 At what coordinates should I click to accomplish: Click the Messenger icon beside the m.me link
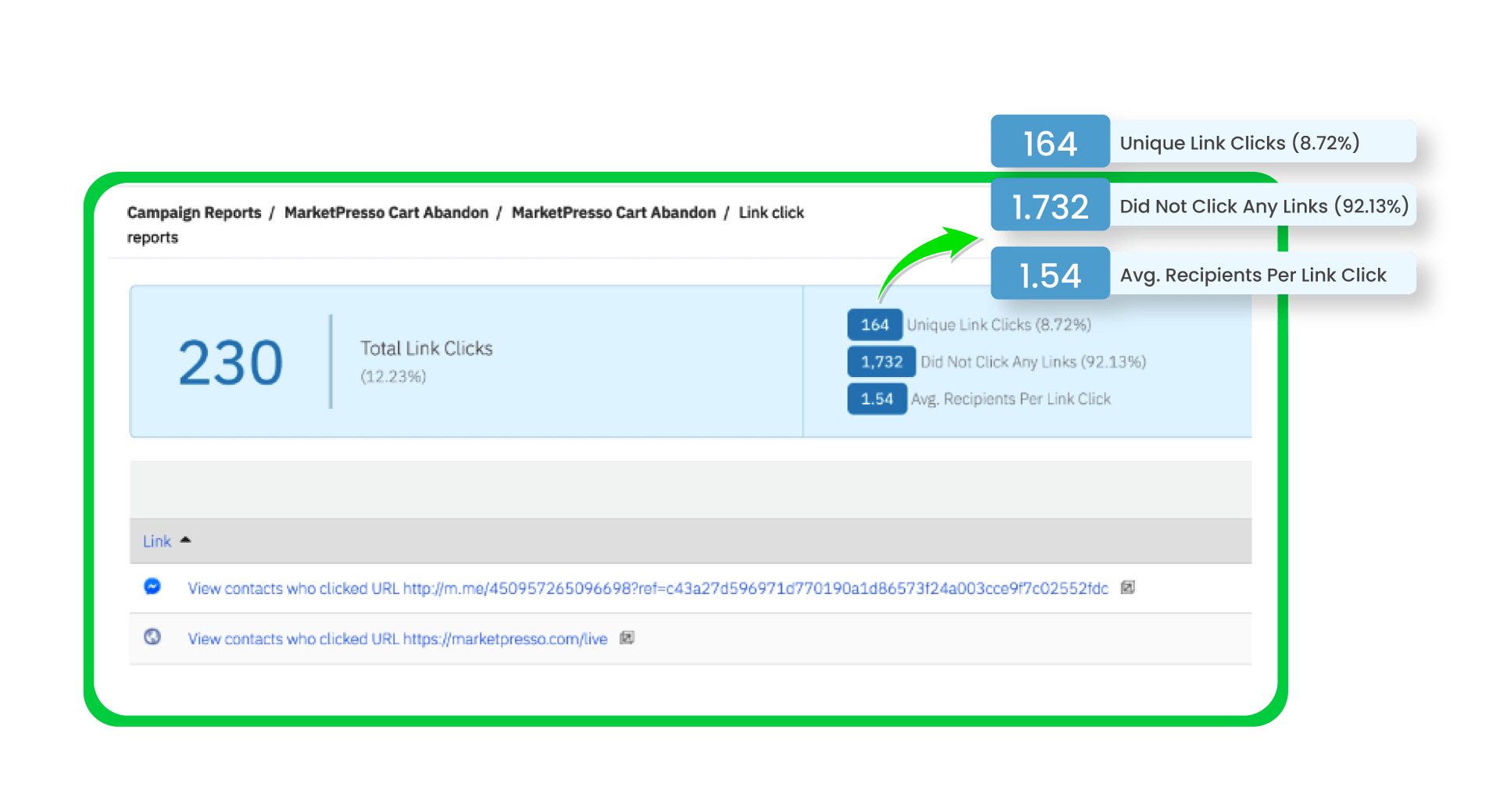coord(152,586)
